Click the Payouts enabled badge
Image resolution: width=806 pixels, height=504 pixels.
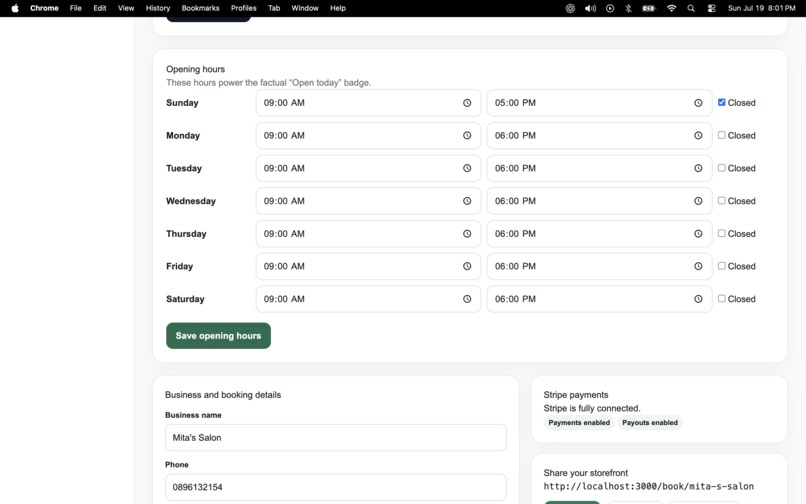click(650, 423)
